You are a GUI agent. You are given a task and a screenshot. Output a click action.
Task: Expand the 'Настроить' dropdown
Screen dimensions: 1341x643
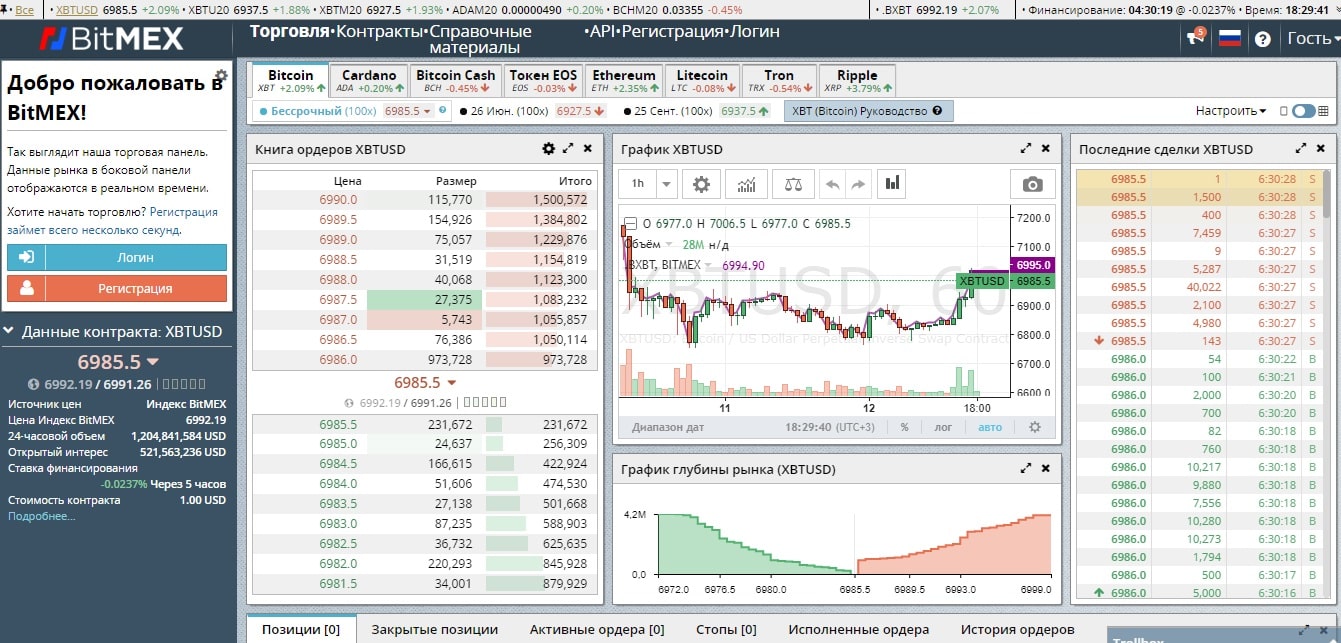coord(1231,111)
